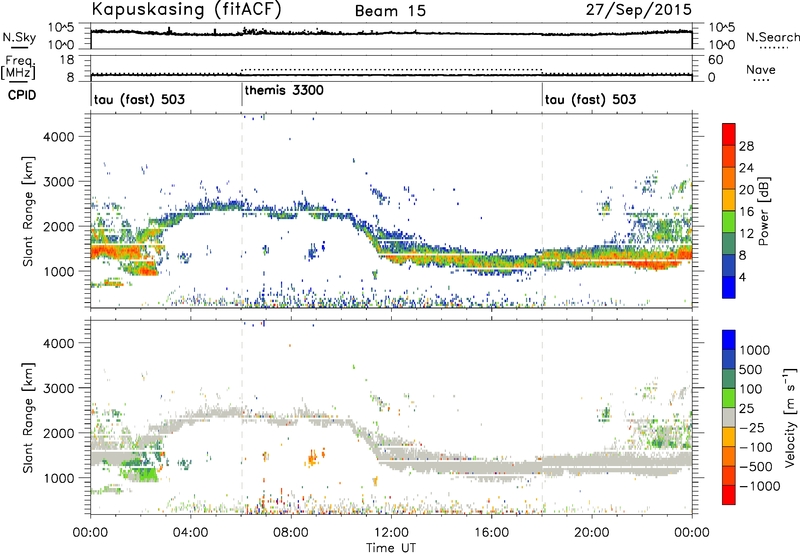Click the 'Slant Range [km]' label of velocity panel
The height and width of the screenshot is (554, 800).
tap(28, 418)
